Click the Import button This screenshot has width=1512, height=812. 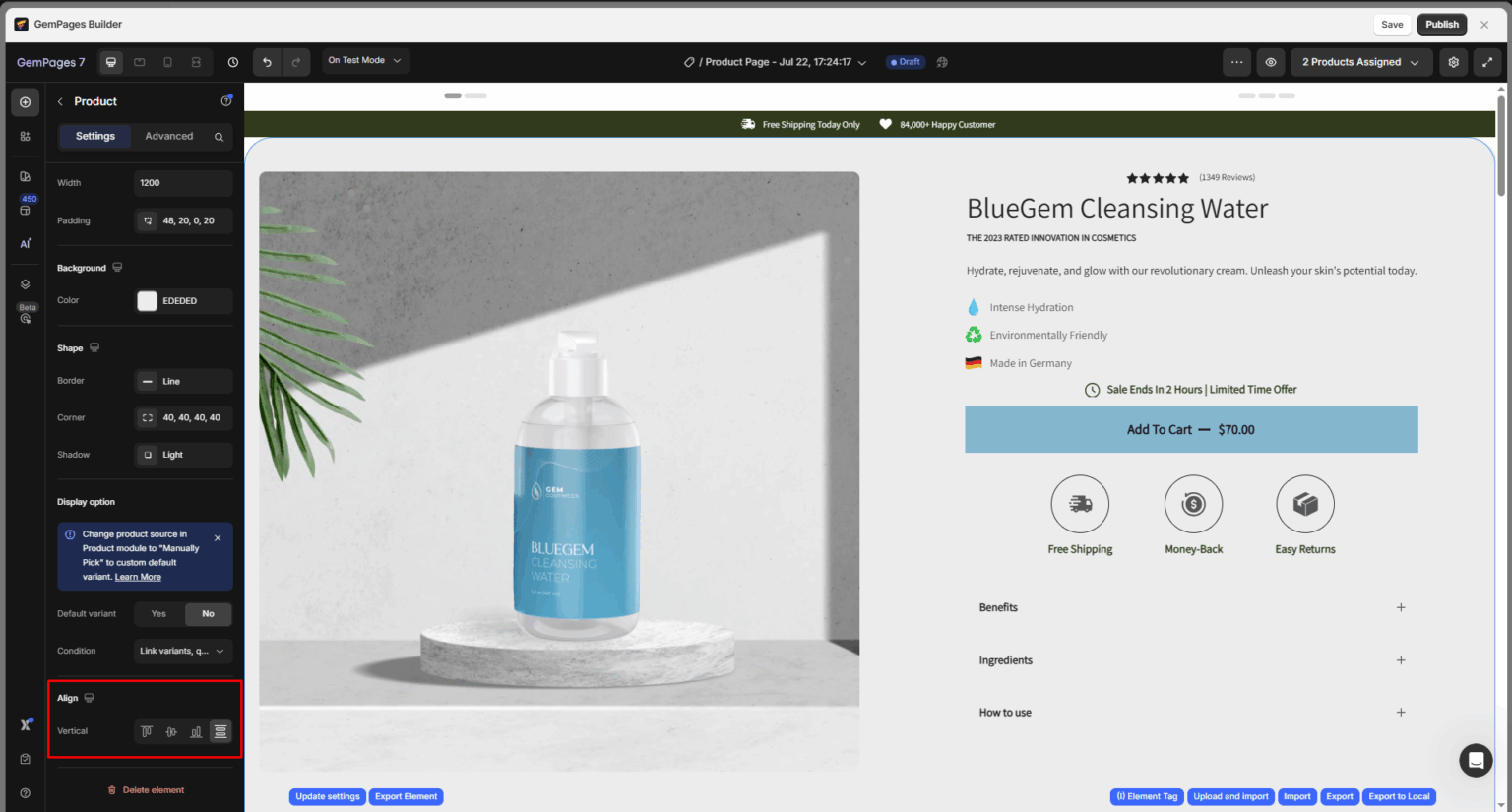[1297, 797]
